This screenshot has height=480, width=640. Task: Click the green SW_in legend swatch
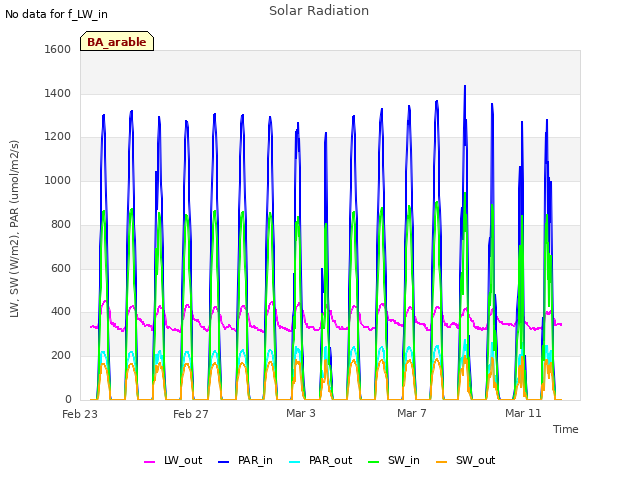(x=374, y=462)
